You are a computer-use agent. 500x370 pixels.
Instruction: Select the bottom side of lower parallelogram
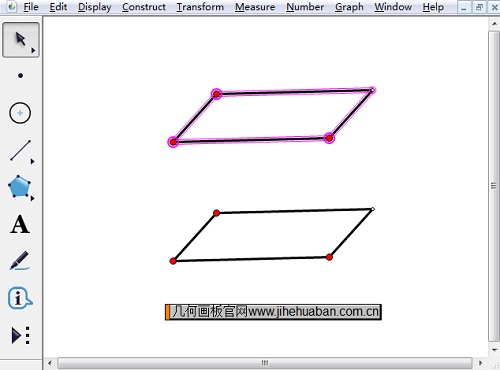[x=251, y=259]
